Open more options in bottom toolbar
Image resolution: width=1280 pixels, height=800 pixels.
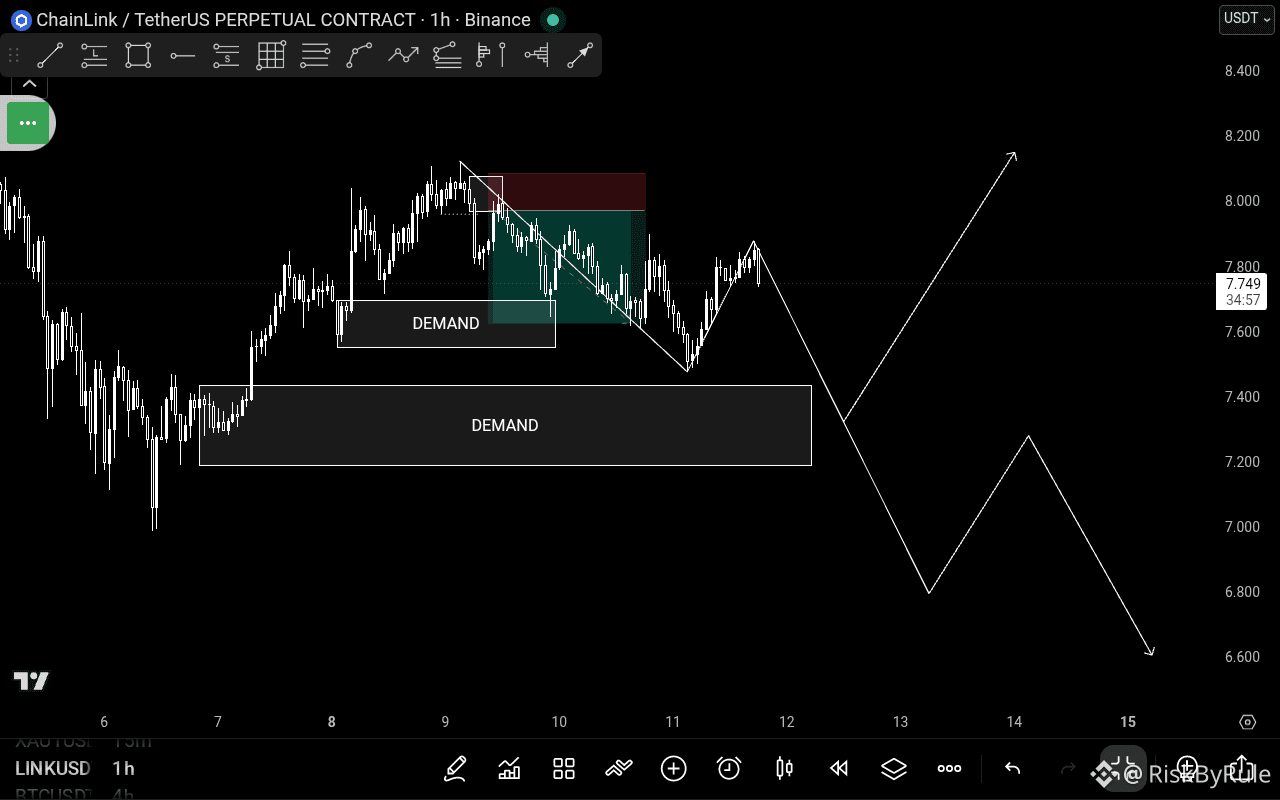coord(949,768)
